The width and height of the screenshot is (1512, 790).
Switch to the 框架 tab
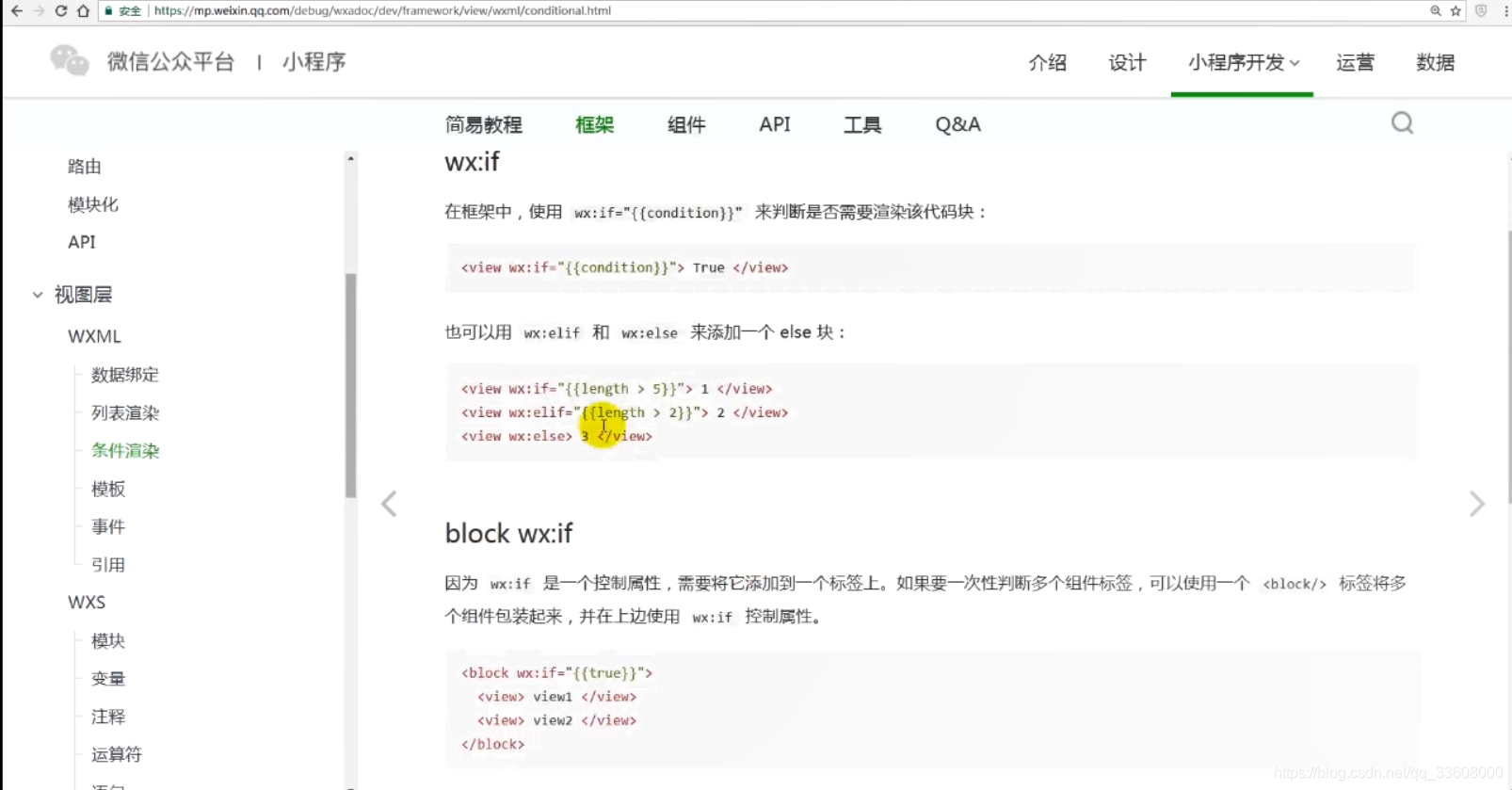[594, 125]
